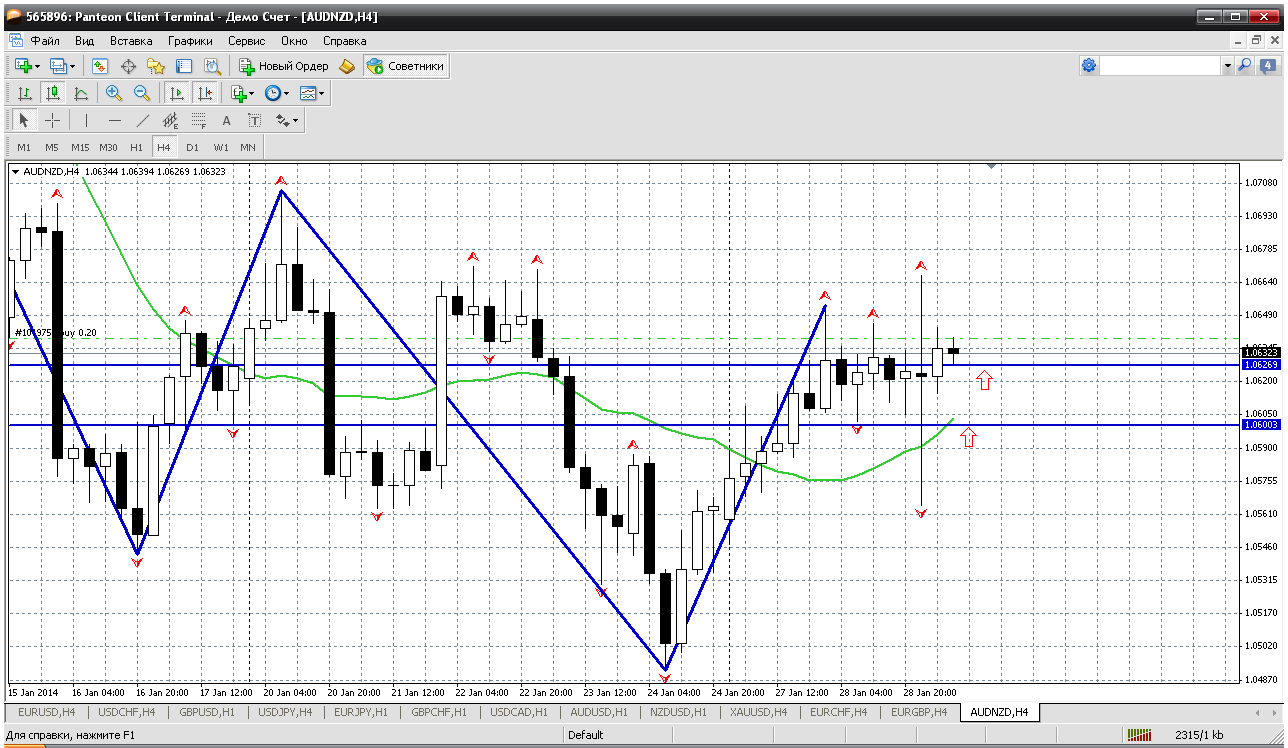
Task: Switch to the USDJPY,H4 chart tab
Action: click(x=285, y=712)
